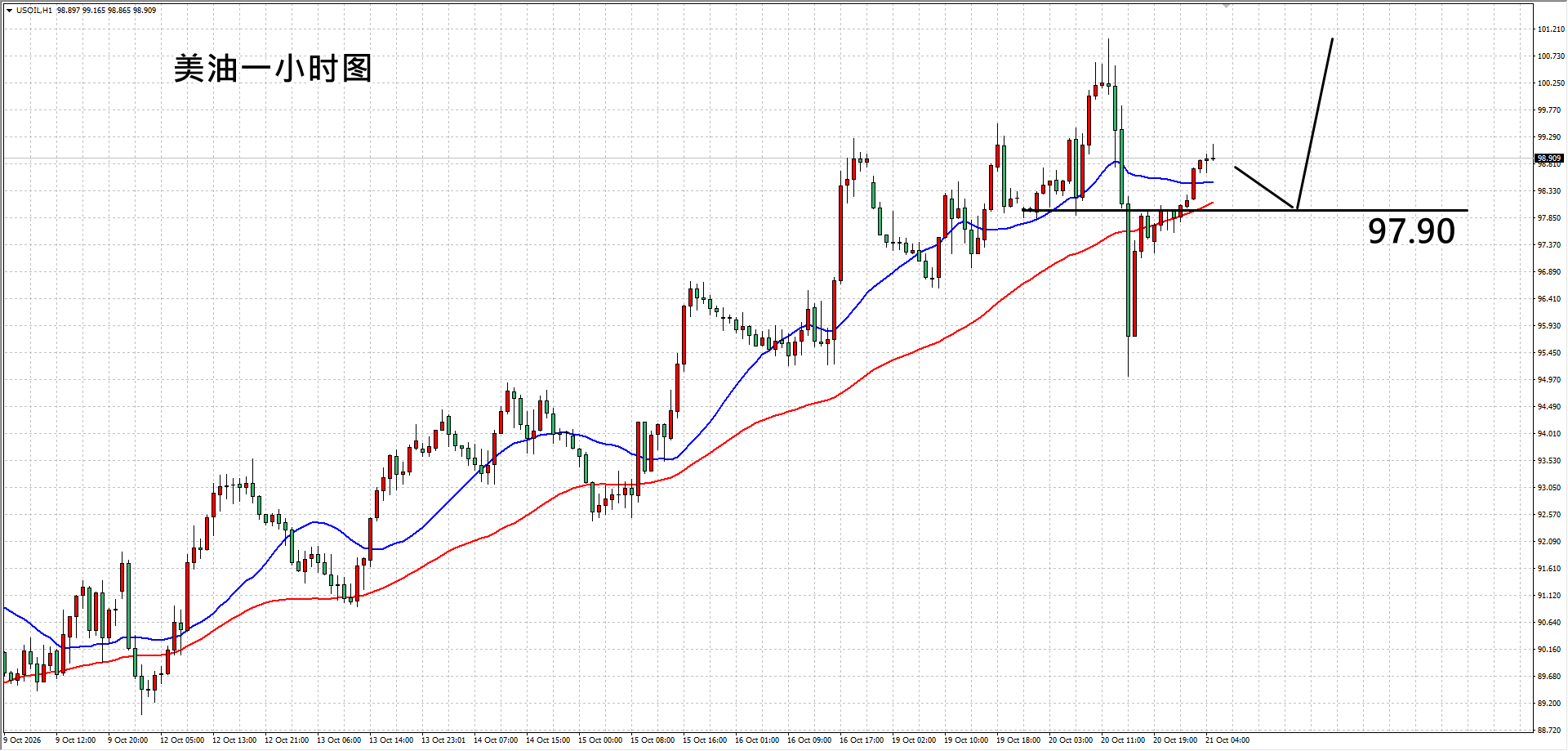The width and height of the screenshot is (1568, 751).
Task: Click price scale label 95.930
Action: (x=1549, y=326)
